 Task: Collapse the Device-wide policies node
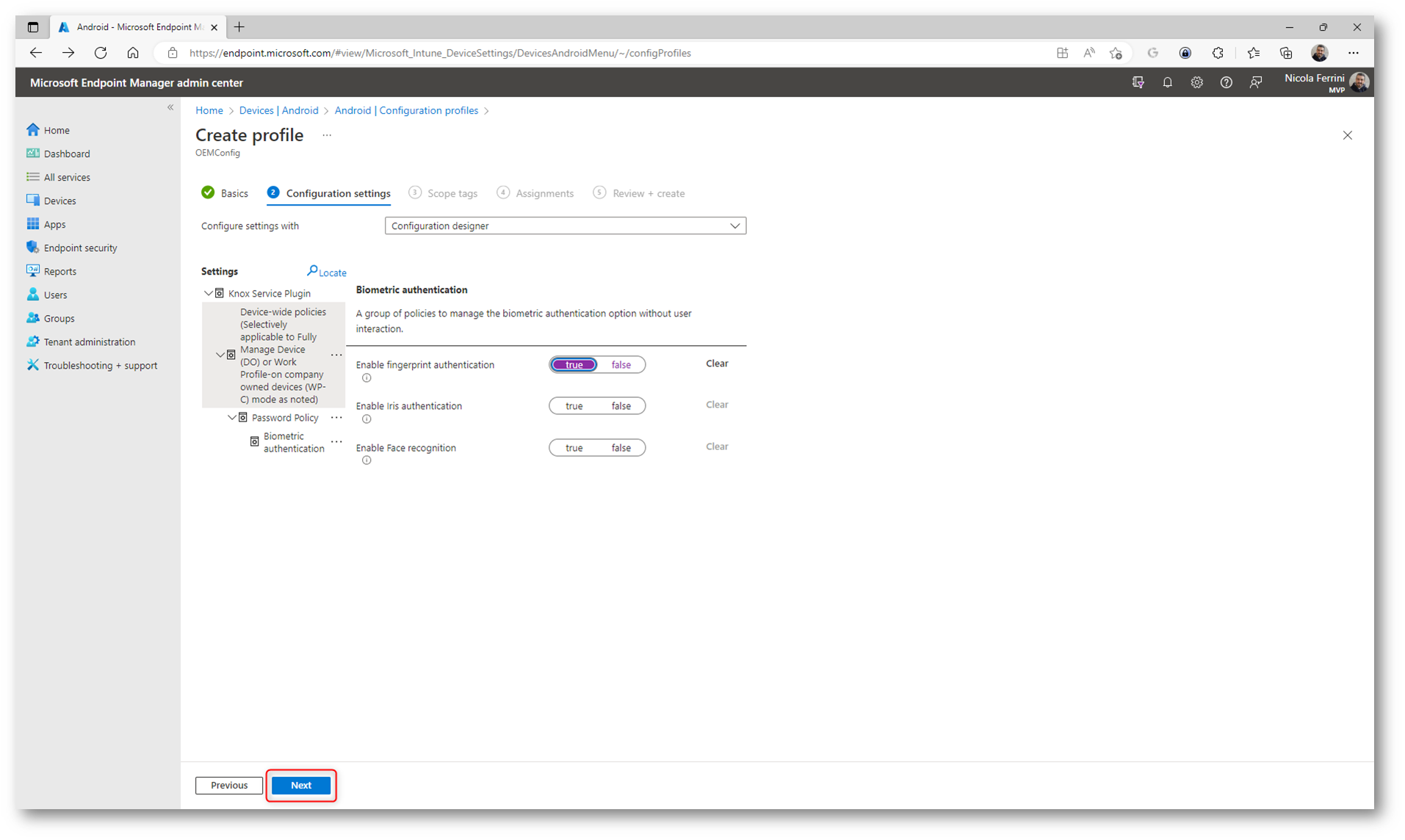click(220, 355)
